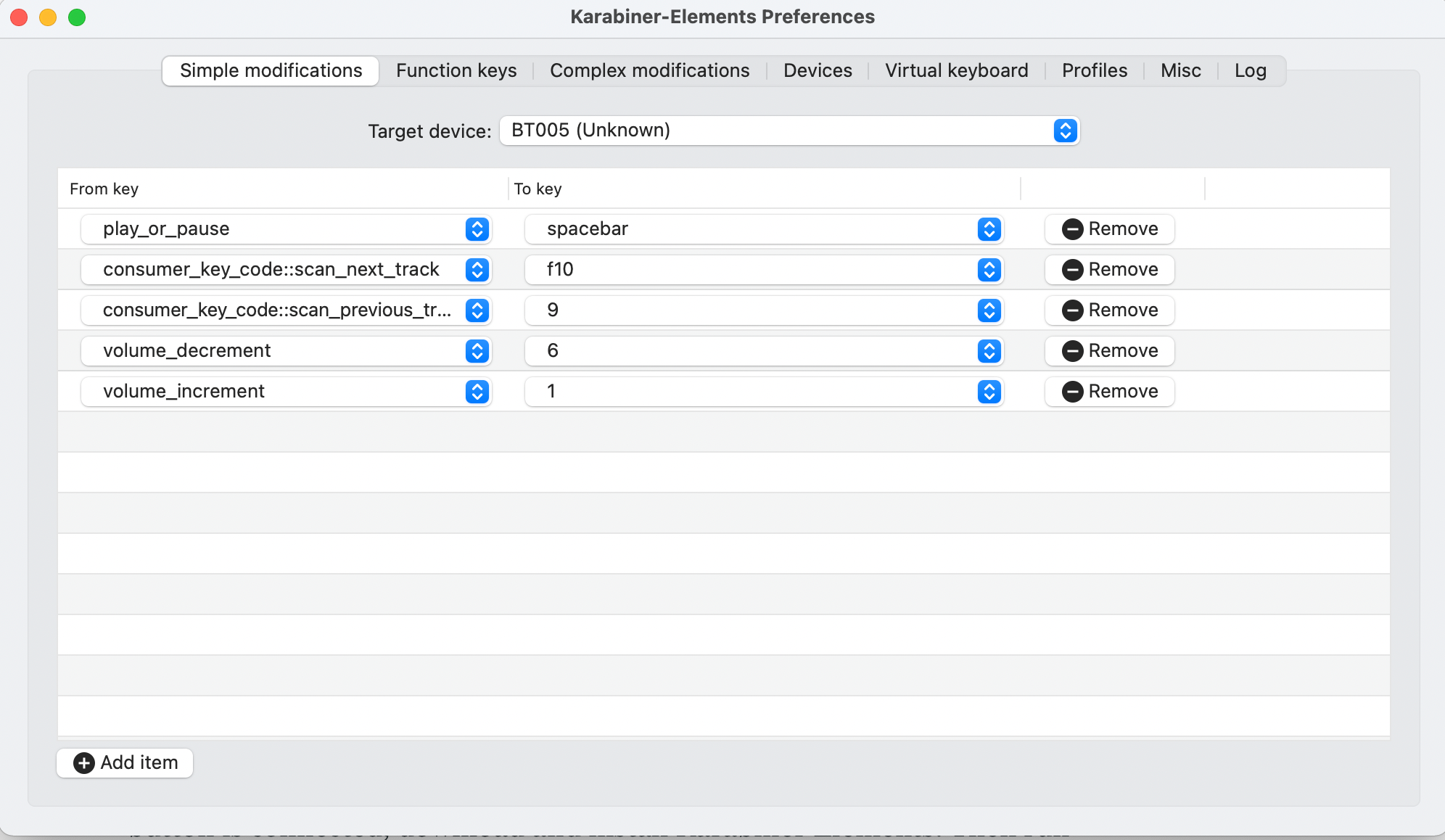Image resolution: width=1445 pixels, height=840 pixels.
Task: Open the Complex modifications tab
Action: click(649, 70)
